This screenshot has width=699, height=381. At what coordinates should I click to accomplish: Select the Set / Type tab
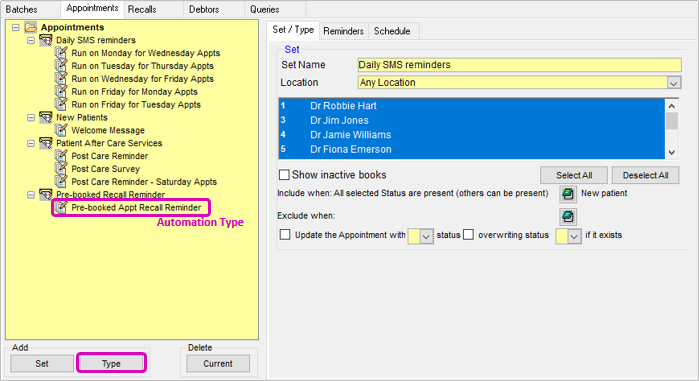click(x=293, y=30)
